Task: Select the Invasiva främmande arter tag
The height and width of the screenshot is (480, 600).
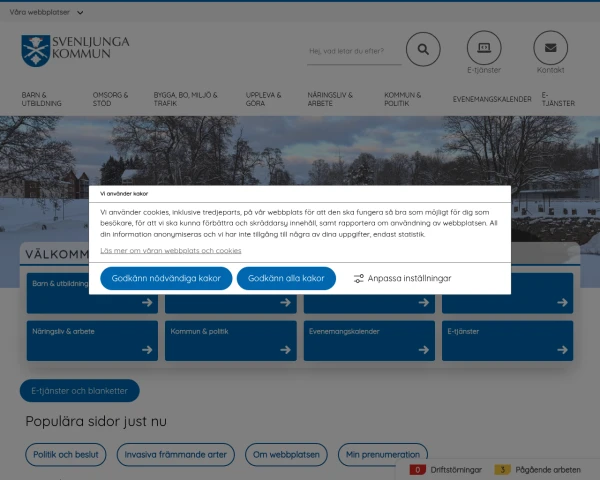Action: coord(176,454)
